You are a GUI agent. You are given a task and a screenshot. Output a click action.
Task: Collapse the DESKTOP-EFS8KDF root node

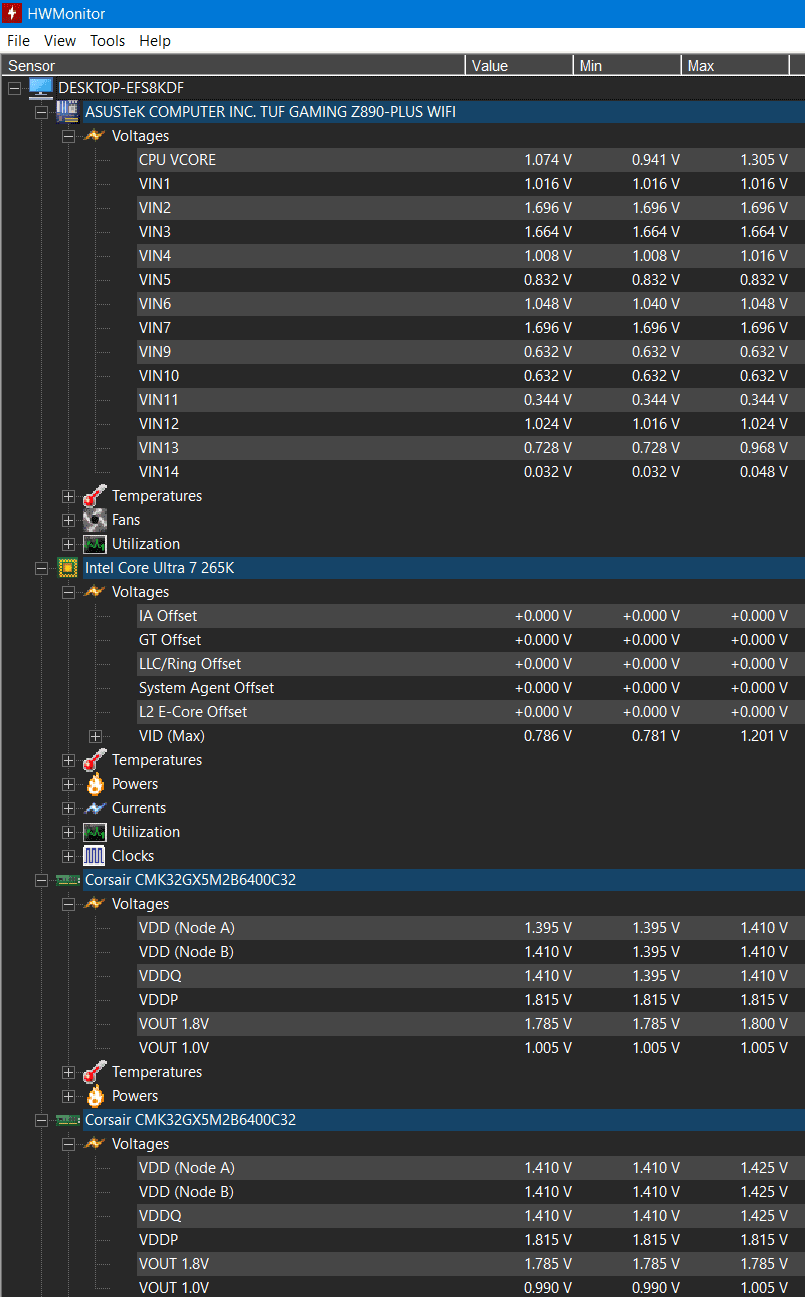(14, 88)
